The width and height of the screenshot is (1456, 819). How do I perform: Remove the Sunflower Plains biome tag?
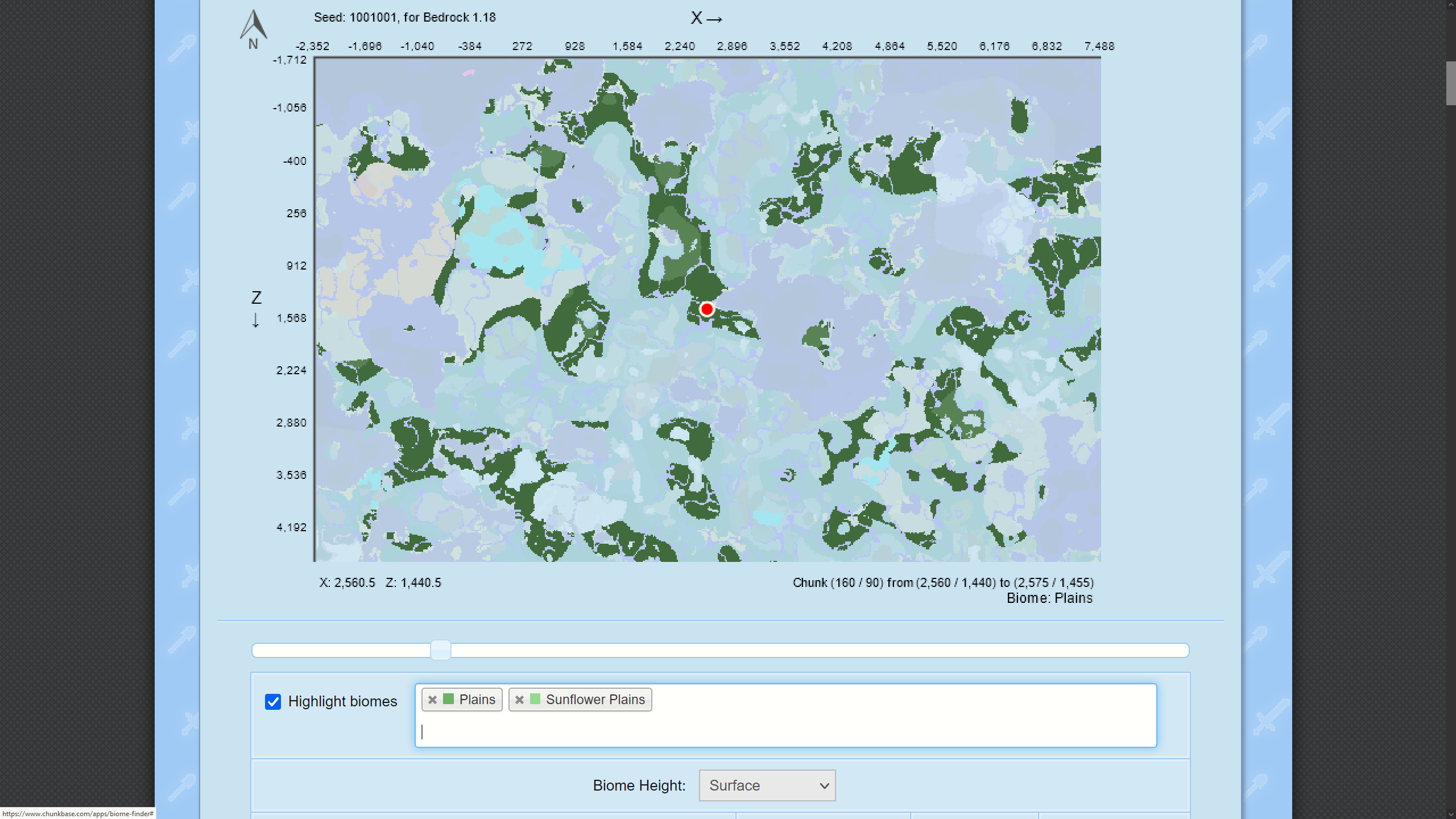point(519,700)
